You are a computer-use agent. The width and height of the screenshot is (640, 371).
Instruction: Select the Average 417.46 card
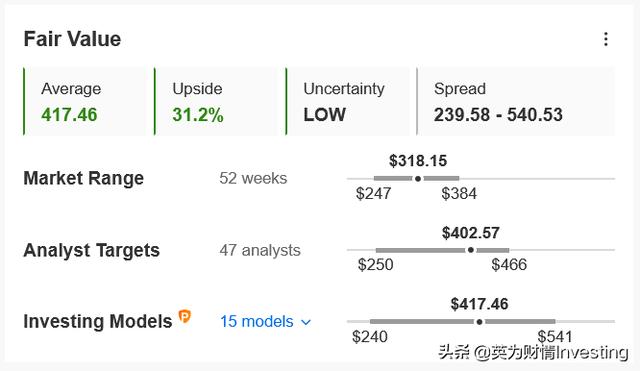[84, 102]
